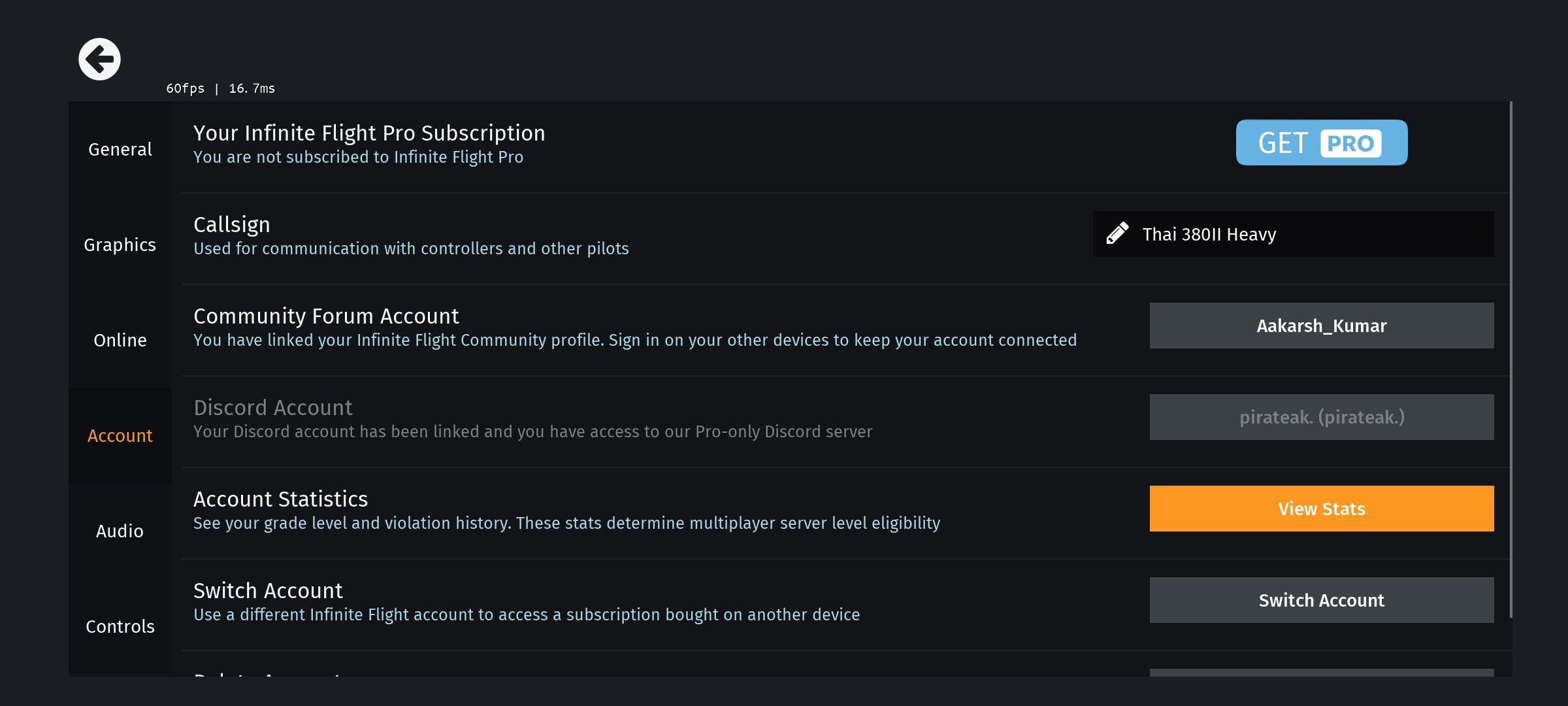Switch to the Graphics tab
The height and width of the screenshot is (706, 1568).
click(x=120, y=244)
